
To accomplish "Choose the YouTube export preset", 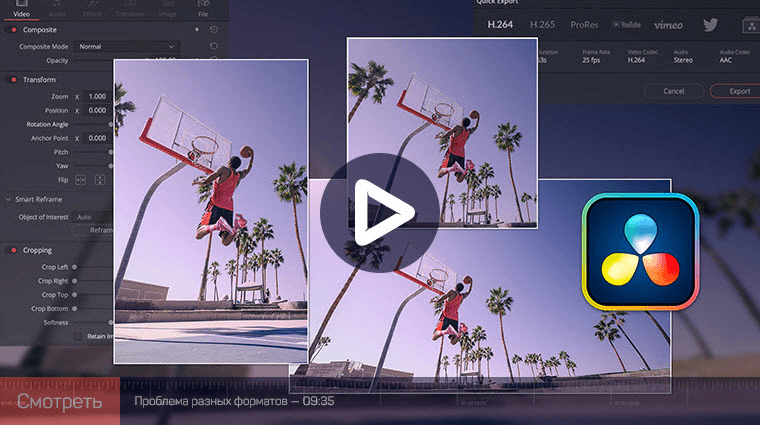I will (x=626, y=25).
